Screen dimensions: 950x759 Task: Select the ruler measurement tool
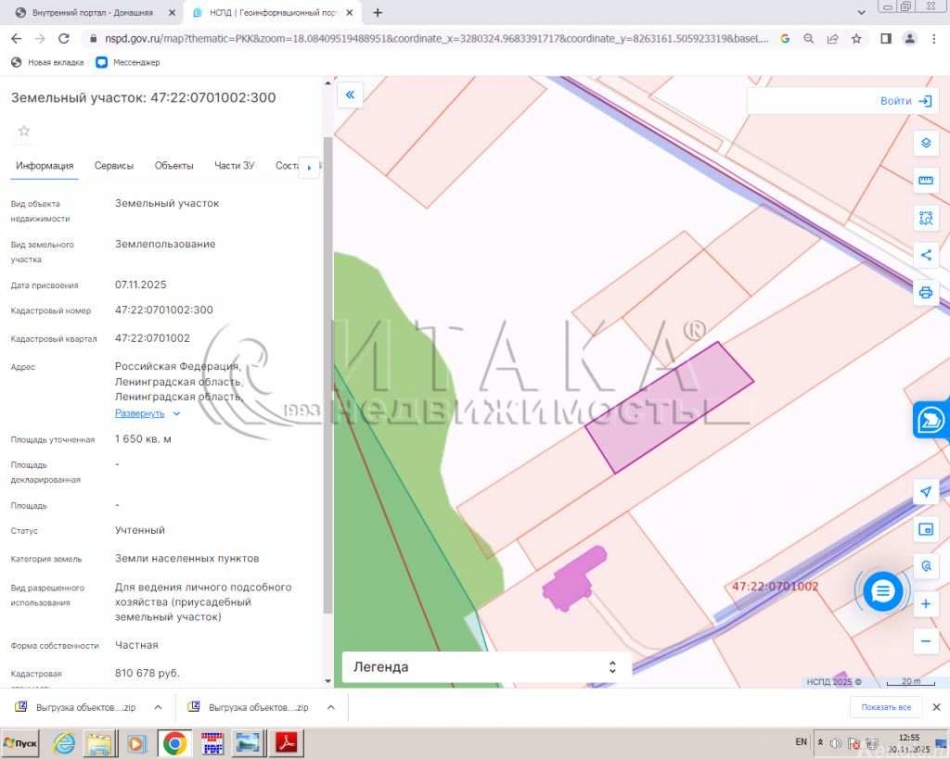pos(925,180)
